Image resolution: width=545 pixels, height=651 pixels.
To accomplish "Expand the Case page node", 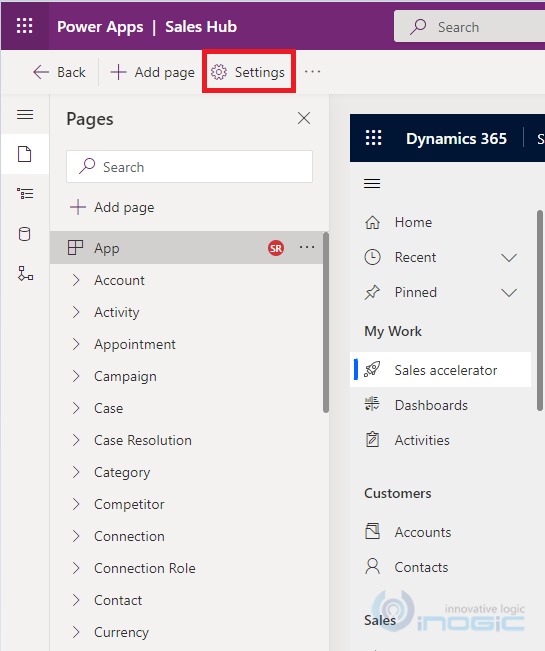I will 76,408.
